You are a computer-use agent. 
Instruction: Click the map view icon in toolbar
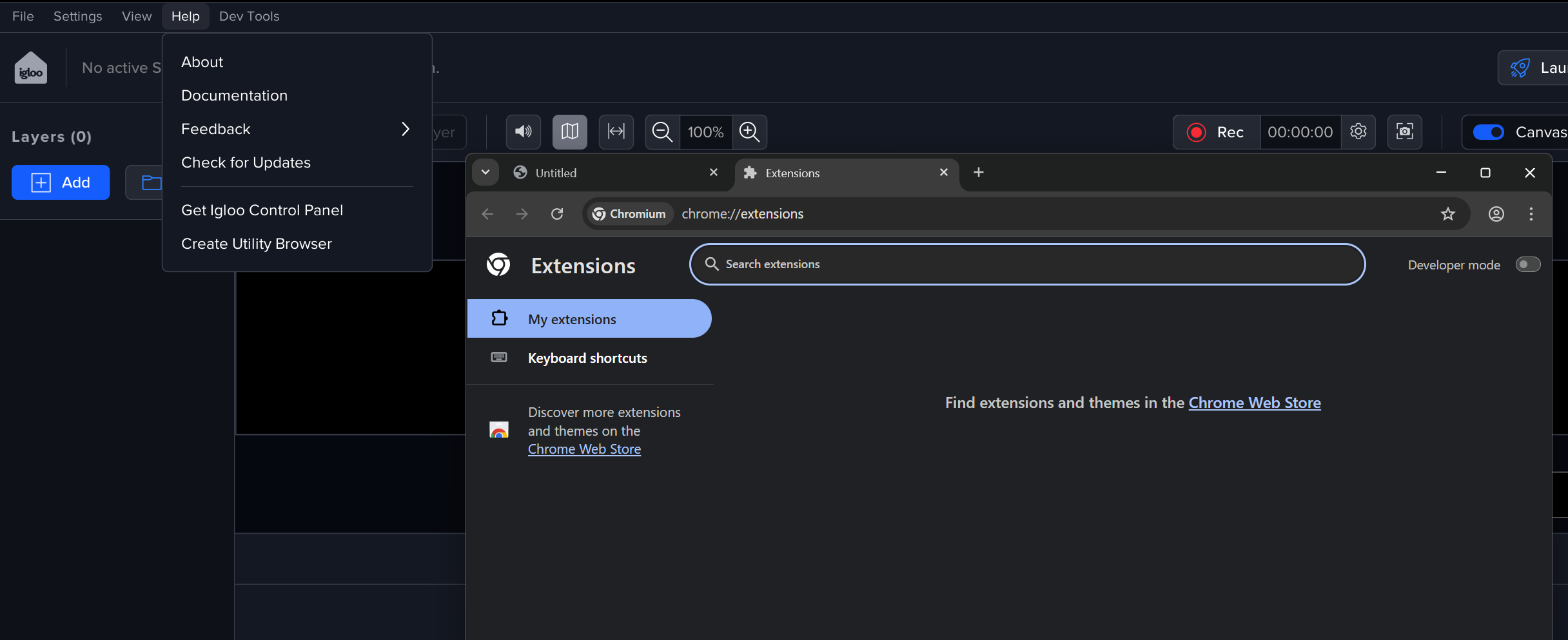click(569, 132)
